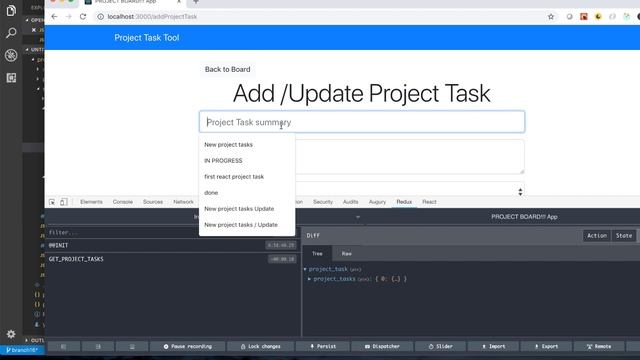Open the Augury DevTools tab
The width and height of the screenshot is (640, 360).
(x=377, y=202)
